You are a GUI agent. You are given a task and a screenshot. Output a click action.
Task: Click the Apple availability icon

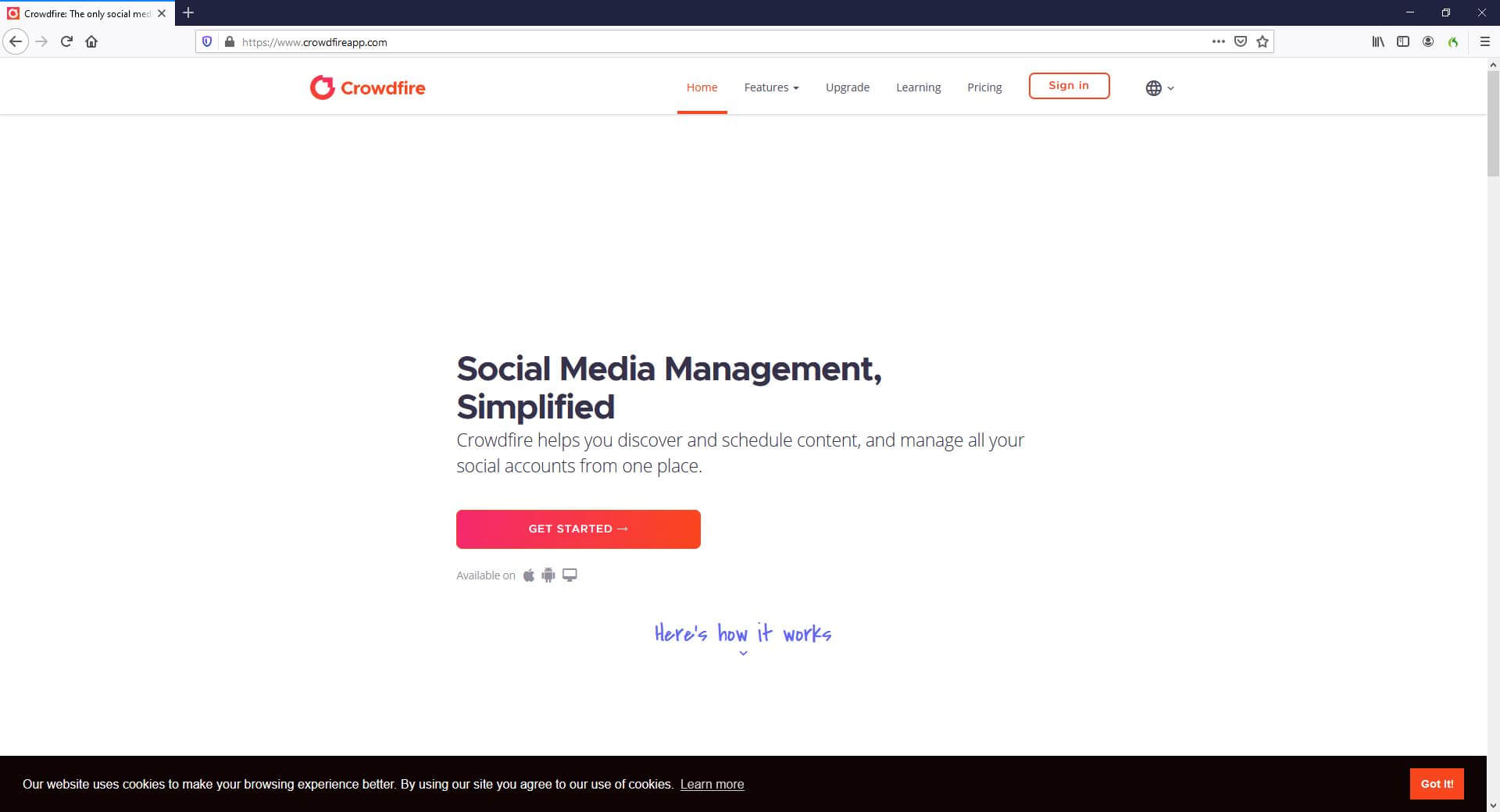click(x=529, y=575)
